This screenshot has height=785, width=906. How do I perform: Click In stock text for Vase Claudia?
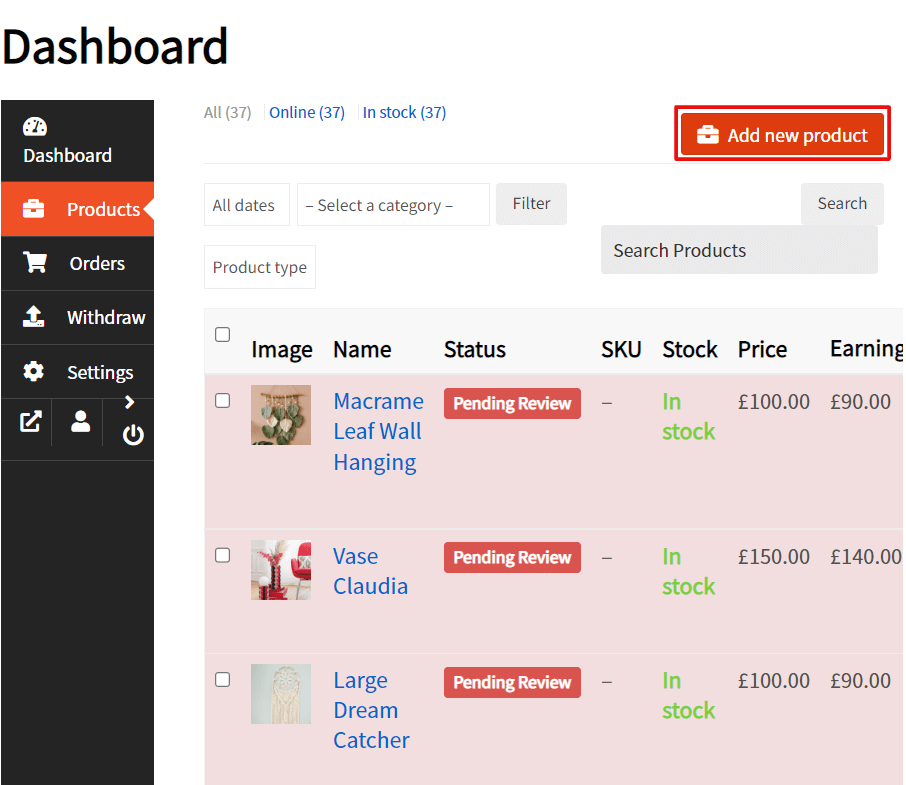[x=688, y=571]
